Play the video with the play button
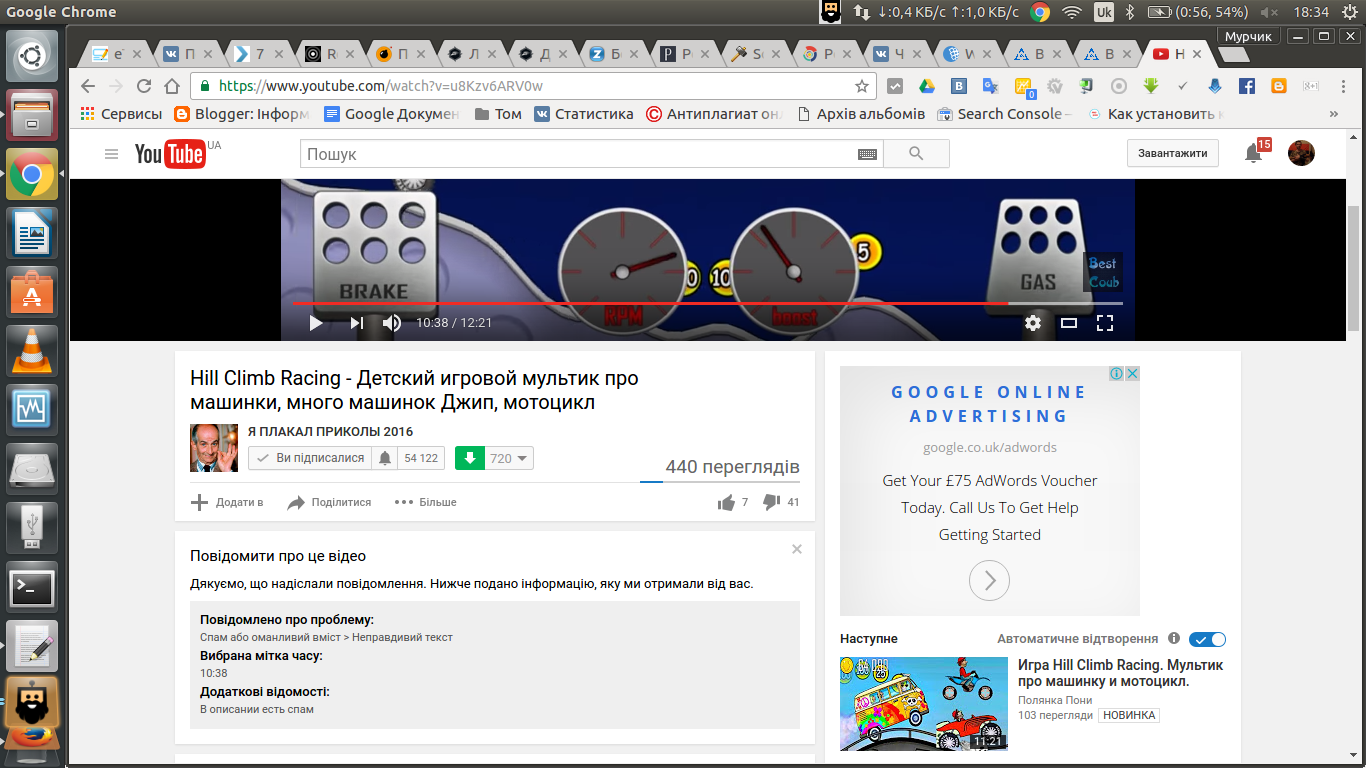Screen dimensions: 1366x768 (x=316, y=323)
